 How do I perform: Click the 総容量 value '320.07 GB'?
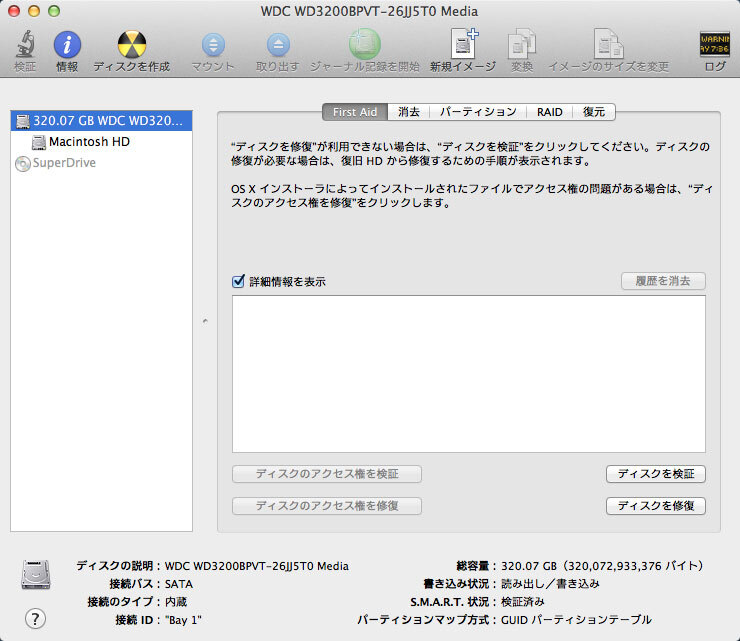[529, 566]
